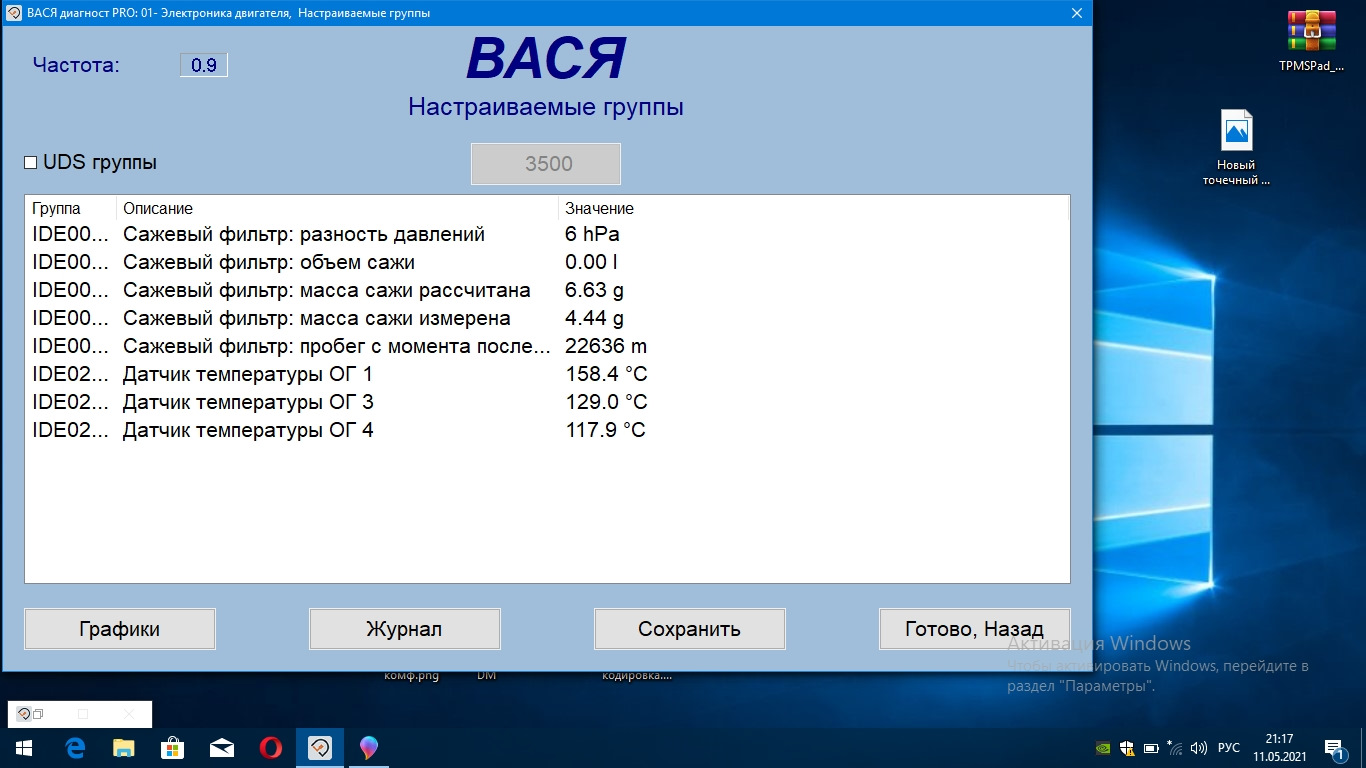Click value 129.0 °C

coord(606,402)
